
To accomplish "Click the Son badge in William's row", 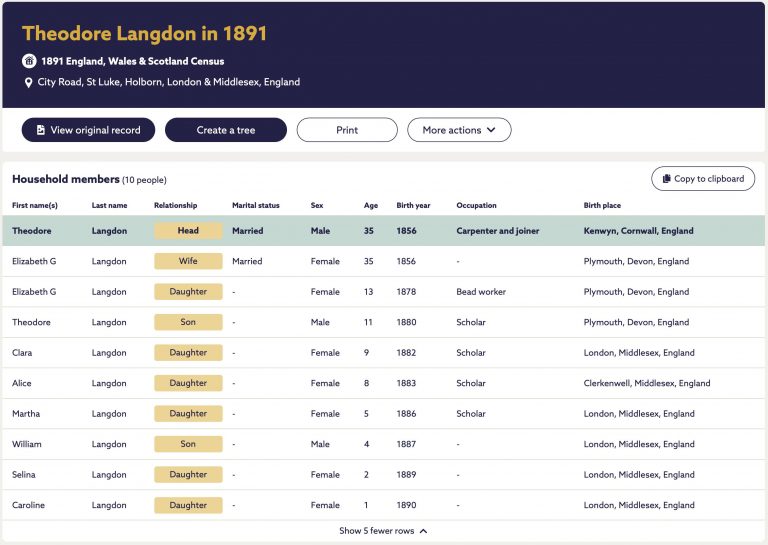I will pyautogui.click(x=188, y=444).
